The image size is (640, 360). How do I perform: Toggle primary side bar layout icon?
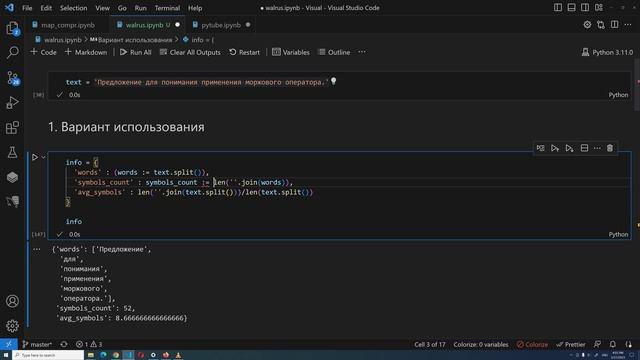coord(558,7)
